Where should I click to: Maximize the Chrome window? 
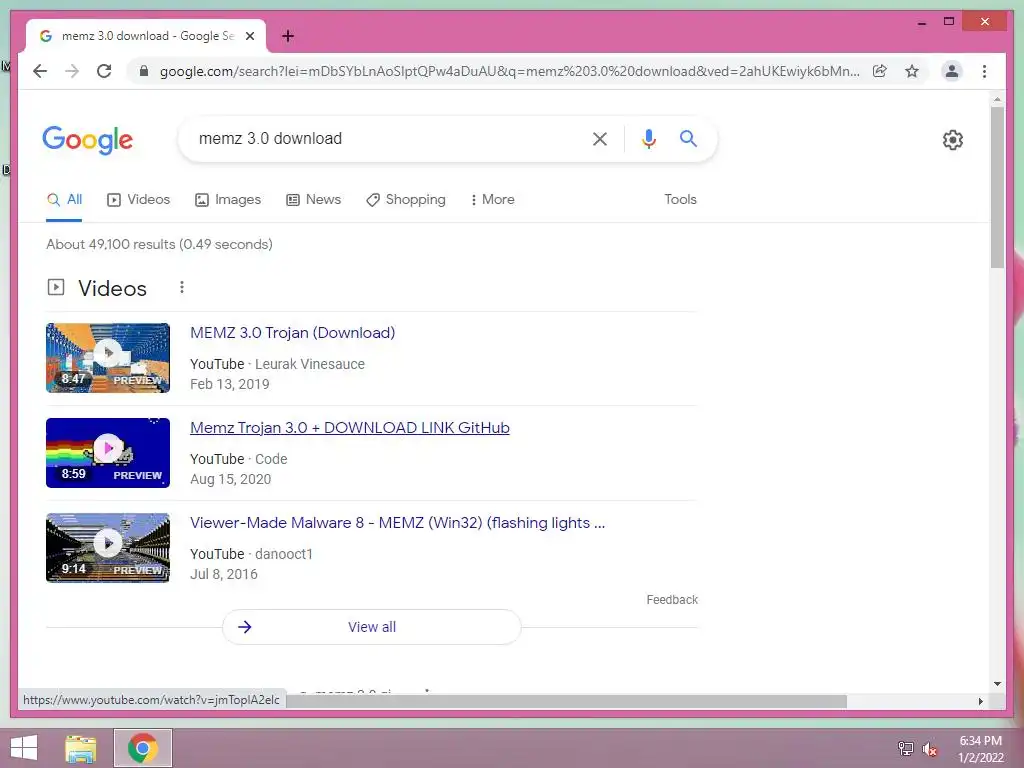coord(949,22)
